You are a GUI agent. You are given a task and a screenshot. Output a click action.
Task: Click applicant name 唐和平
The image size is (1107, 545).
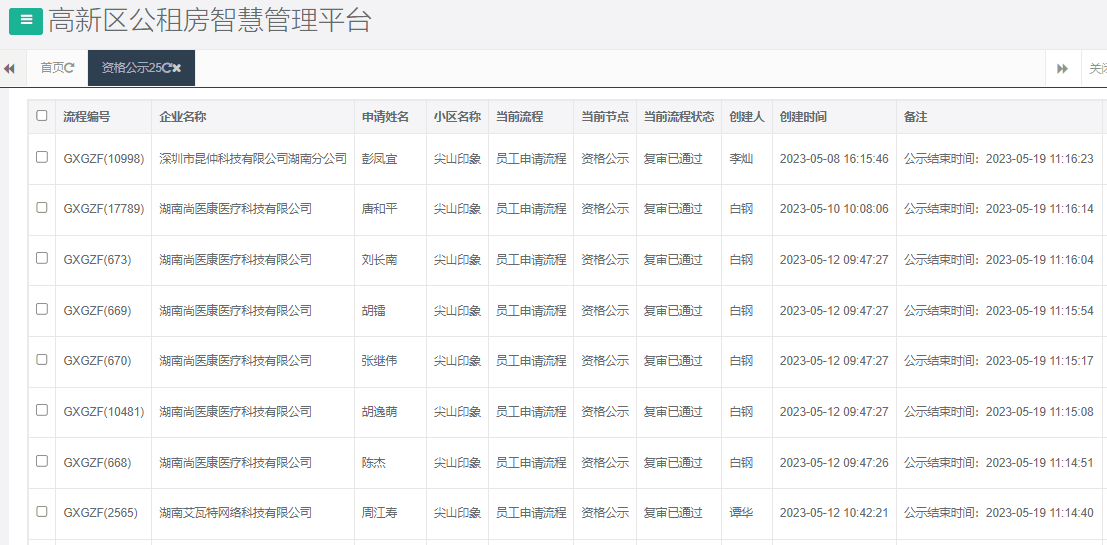click(380, 209)
